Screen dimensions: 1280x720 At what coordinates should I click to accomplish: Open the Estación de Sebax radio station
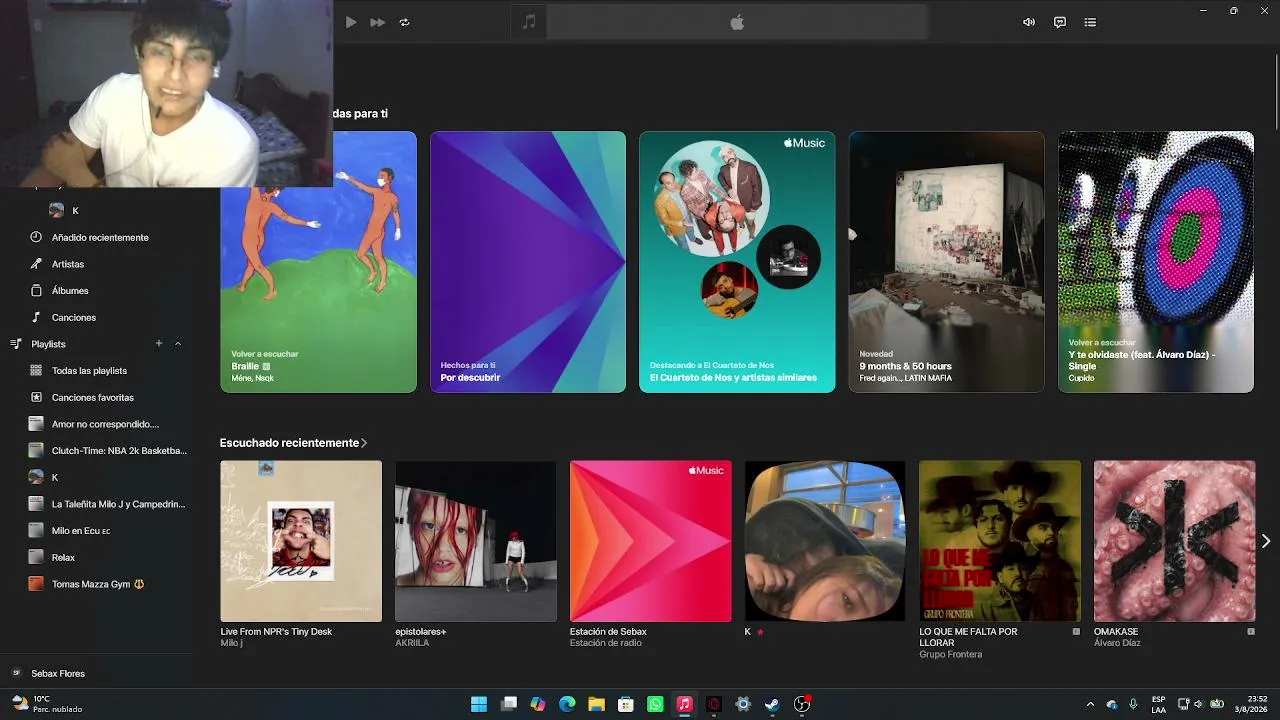click(x=651, y=541)
